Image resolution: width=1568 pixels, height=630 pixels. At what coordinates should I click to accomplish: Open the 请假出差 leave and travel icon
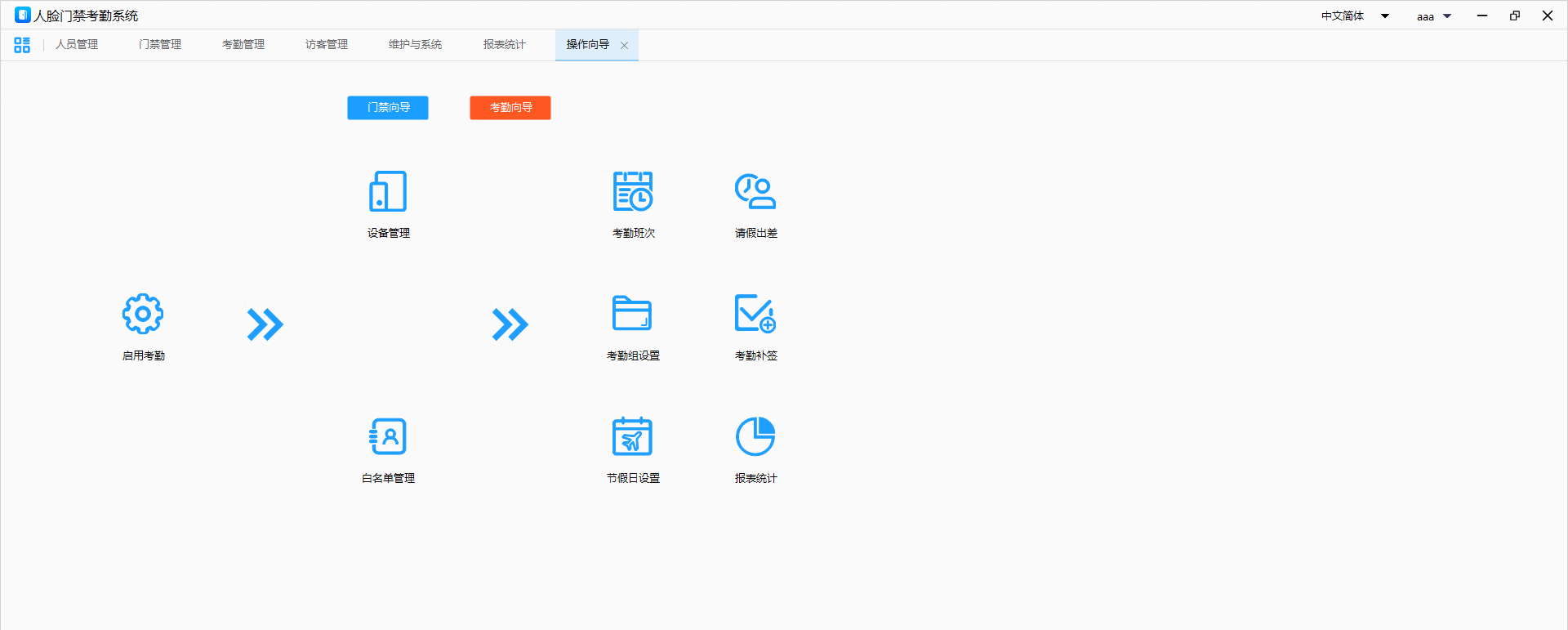tap(755, 192)
